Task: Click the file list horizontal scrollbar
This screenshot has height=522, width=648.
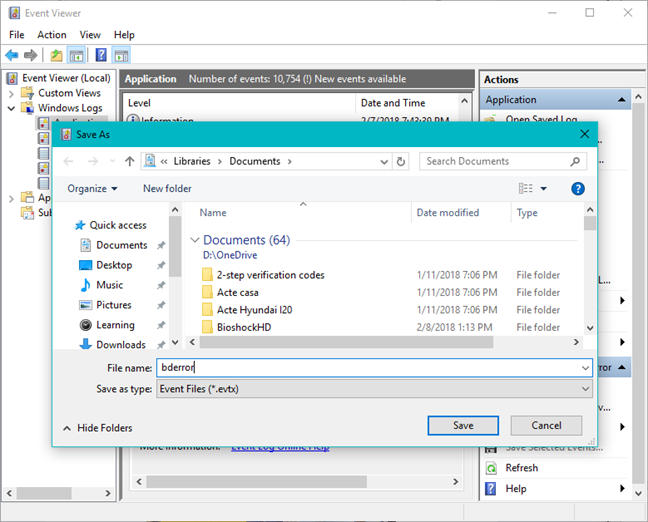Action: (x=346, y=342)
